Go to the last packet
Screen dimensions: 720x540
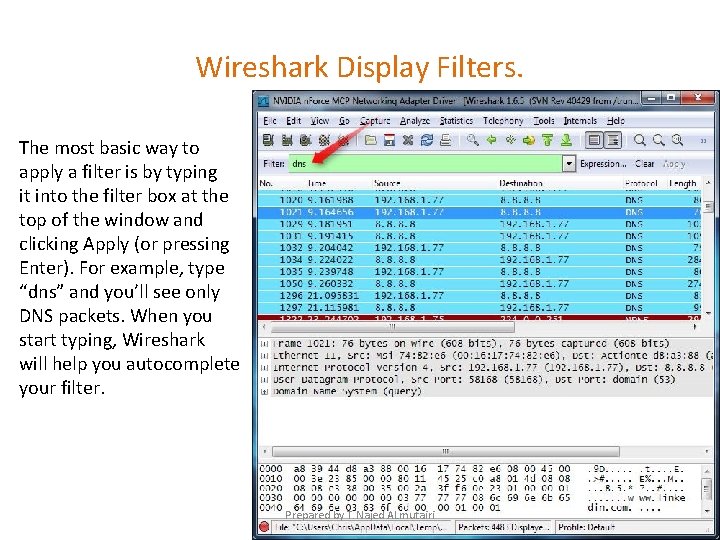(566, 140)
